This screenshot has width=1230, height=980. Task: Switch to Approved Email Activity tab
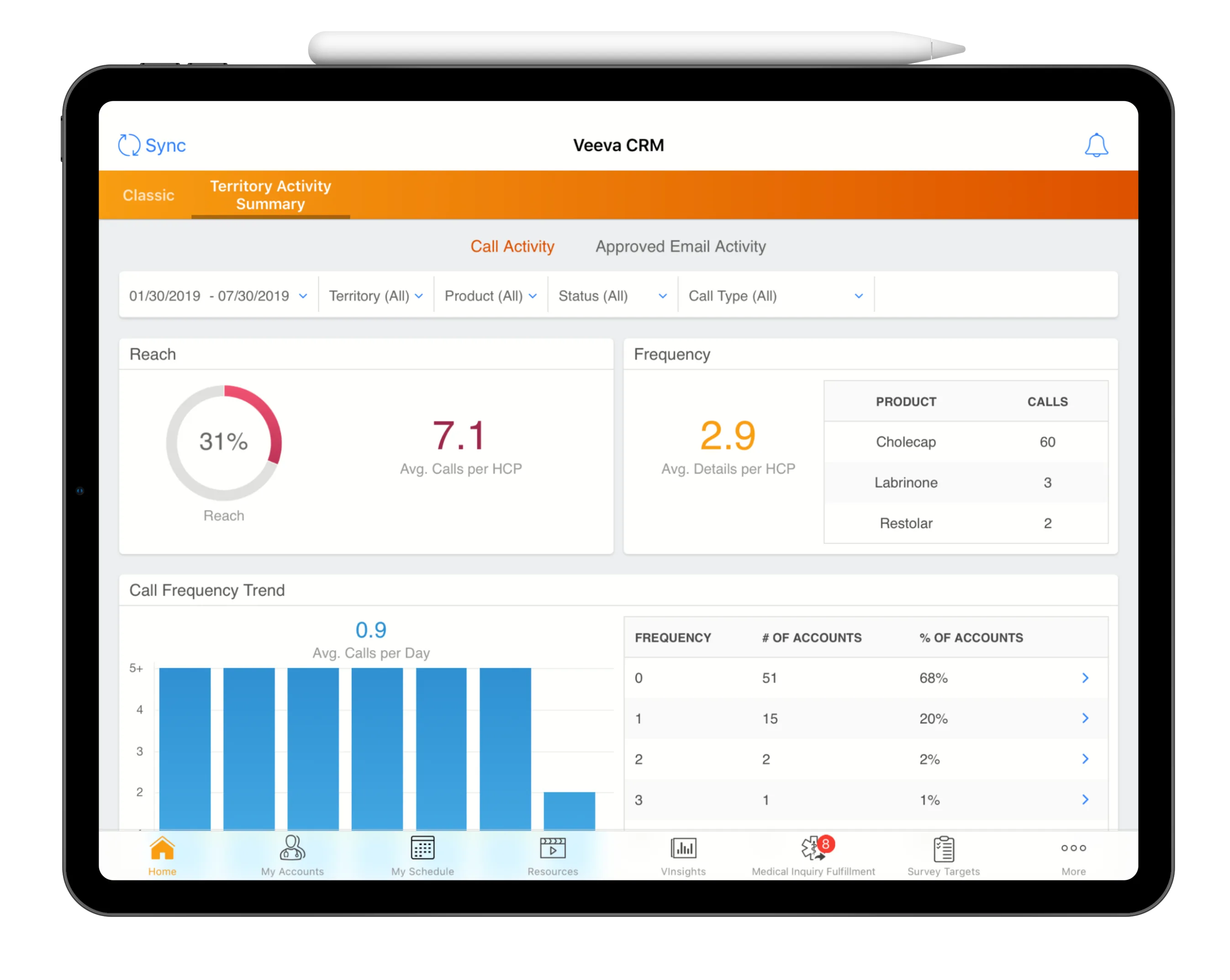[x=681, y=247]
